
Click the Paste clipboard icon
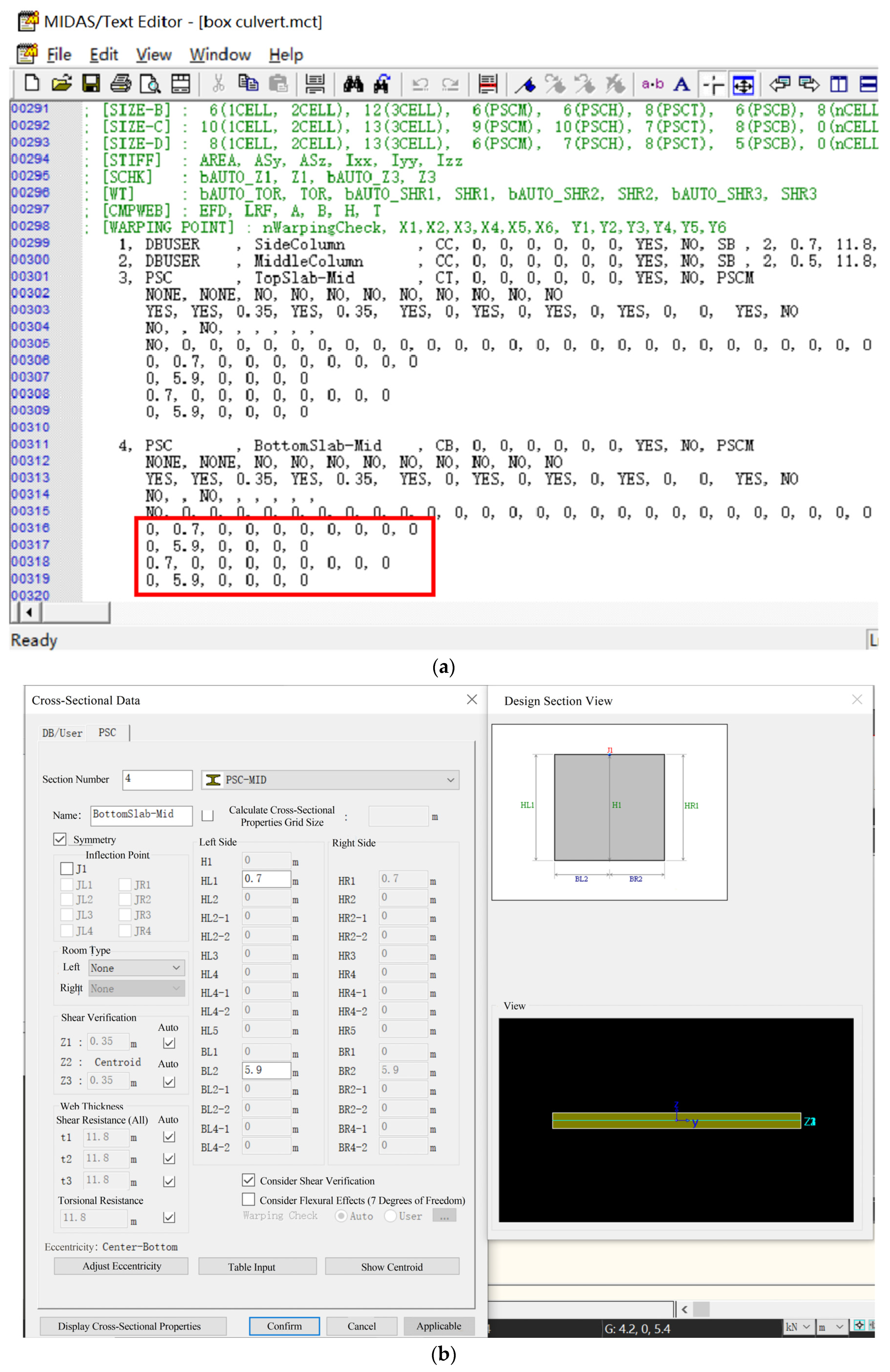click(x=279, y=84)
